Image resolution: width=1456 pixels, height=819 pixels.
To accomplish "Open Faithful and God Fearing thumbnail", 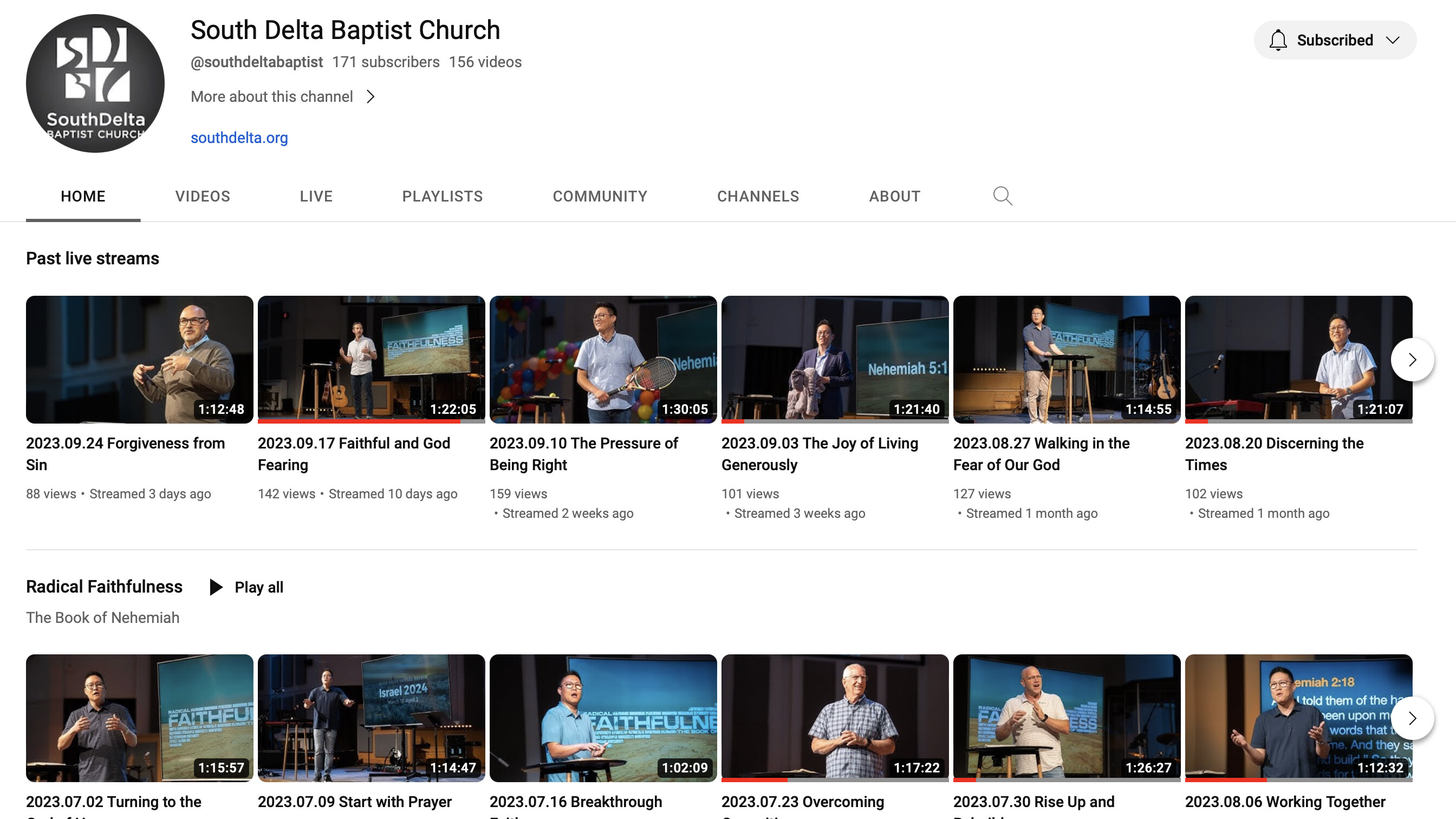I will click(372, 360).
